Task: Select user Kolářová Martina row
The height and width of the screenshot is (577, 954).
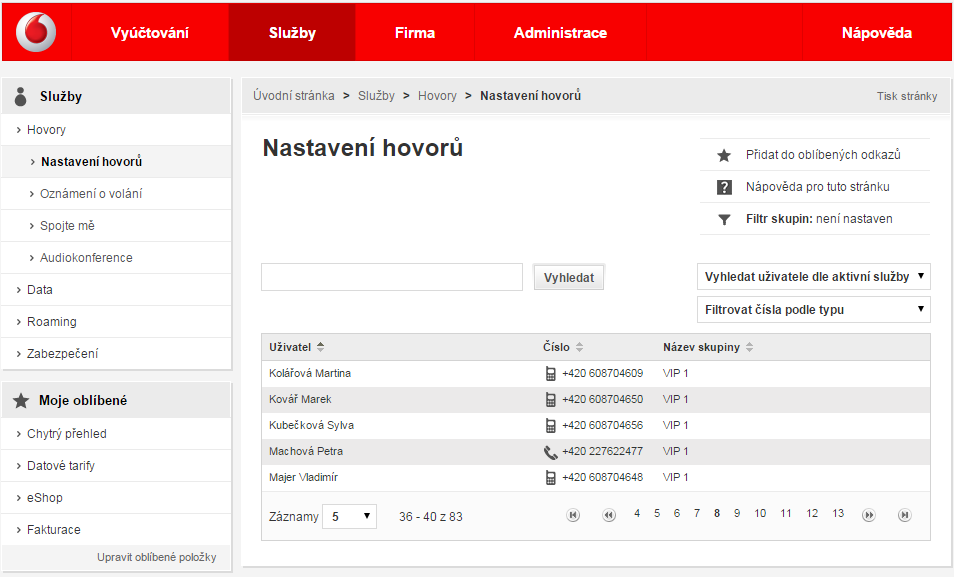Action: click(x=596, y=374)
